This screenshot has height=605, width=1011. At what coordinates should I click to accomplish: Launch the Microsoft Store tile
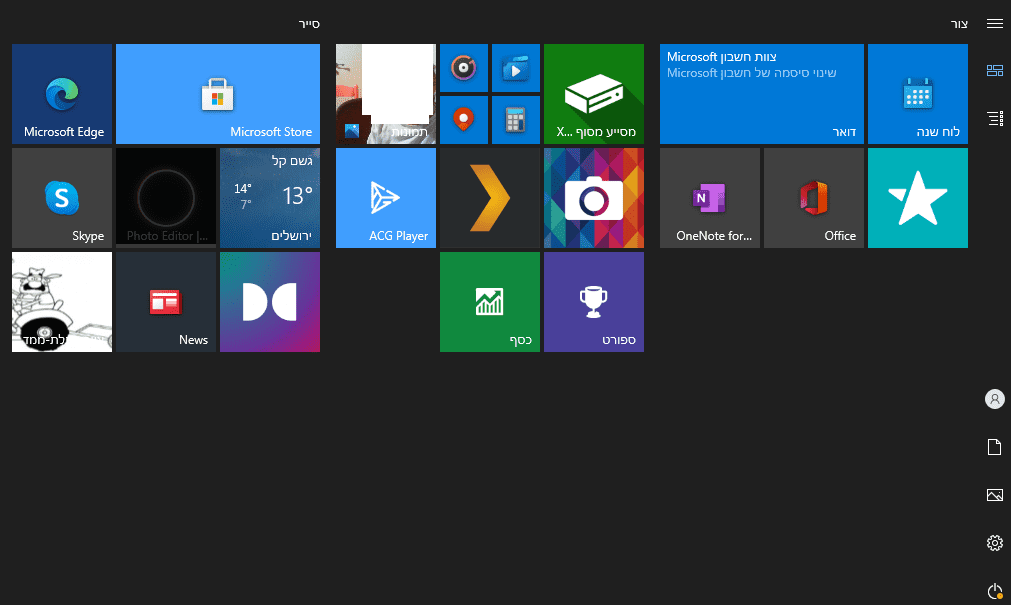(218, 94)
